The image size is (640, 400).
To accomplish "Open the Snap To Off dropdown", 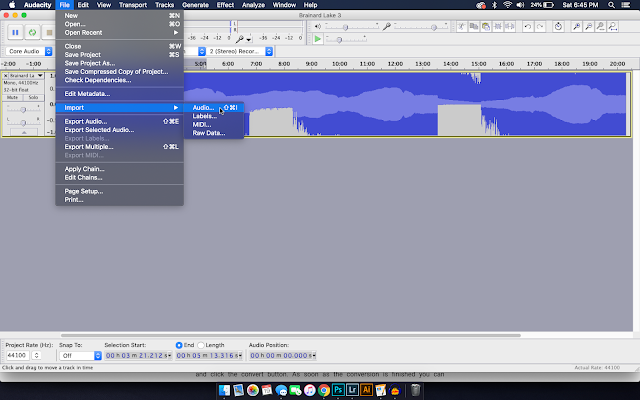I will pos(80,356).
